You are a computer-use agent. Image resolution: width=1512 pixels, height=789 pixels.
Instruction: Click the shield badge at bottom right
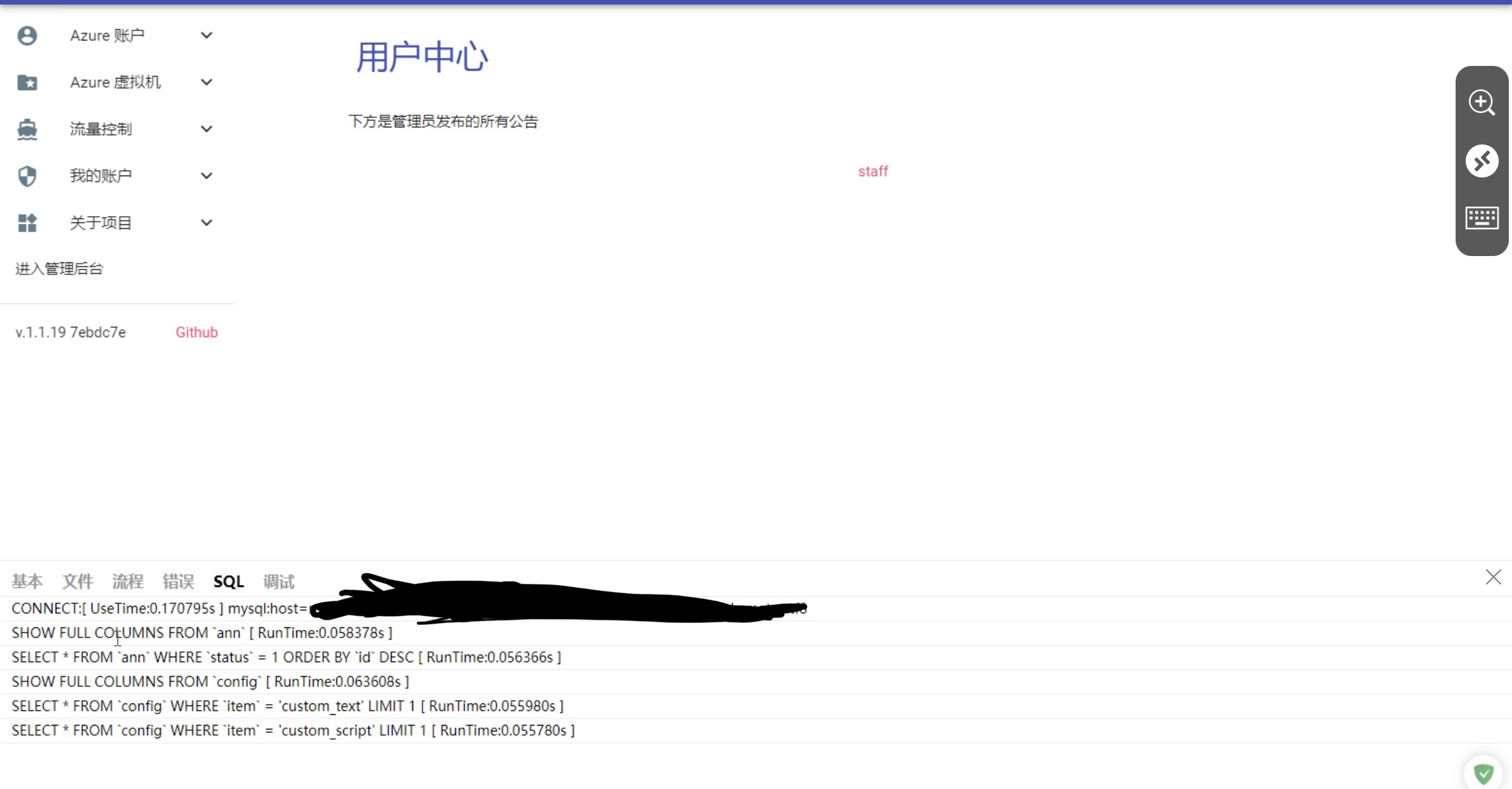click(1484, 773)
